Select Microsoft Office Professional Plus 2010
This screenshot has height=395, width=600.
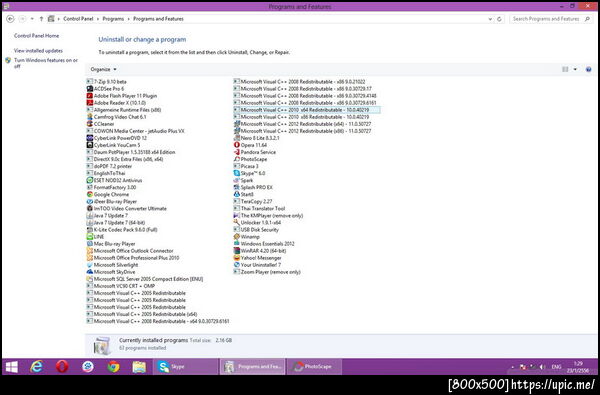pyautogui.click(x=133, y=258)
